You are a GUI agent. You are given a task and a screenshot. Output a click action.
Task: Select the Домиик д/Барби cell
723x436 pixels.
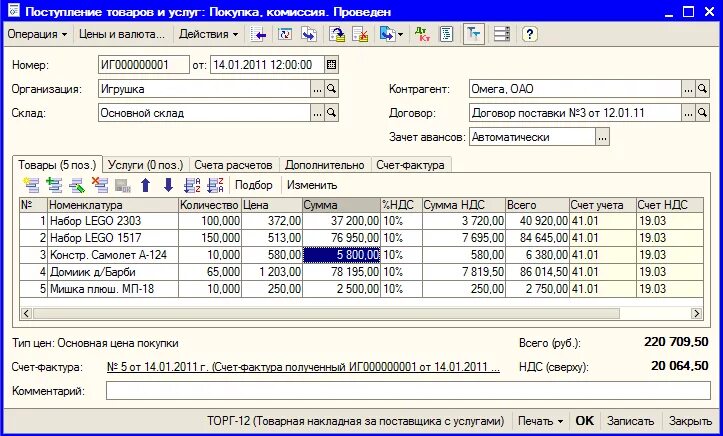click(113, 272)
